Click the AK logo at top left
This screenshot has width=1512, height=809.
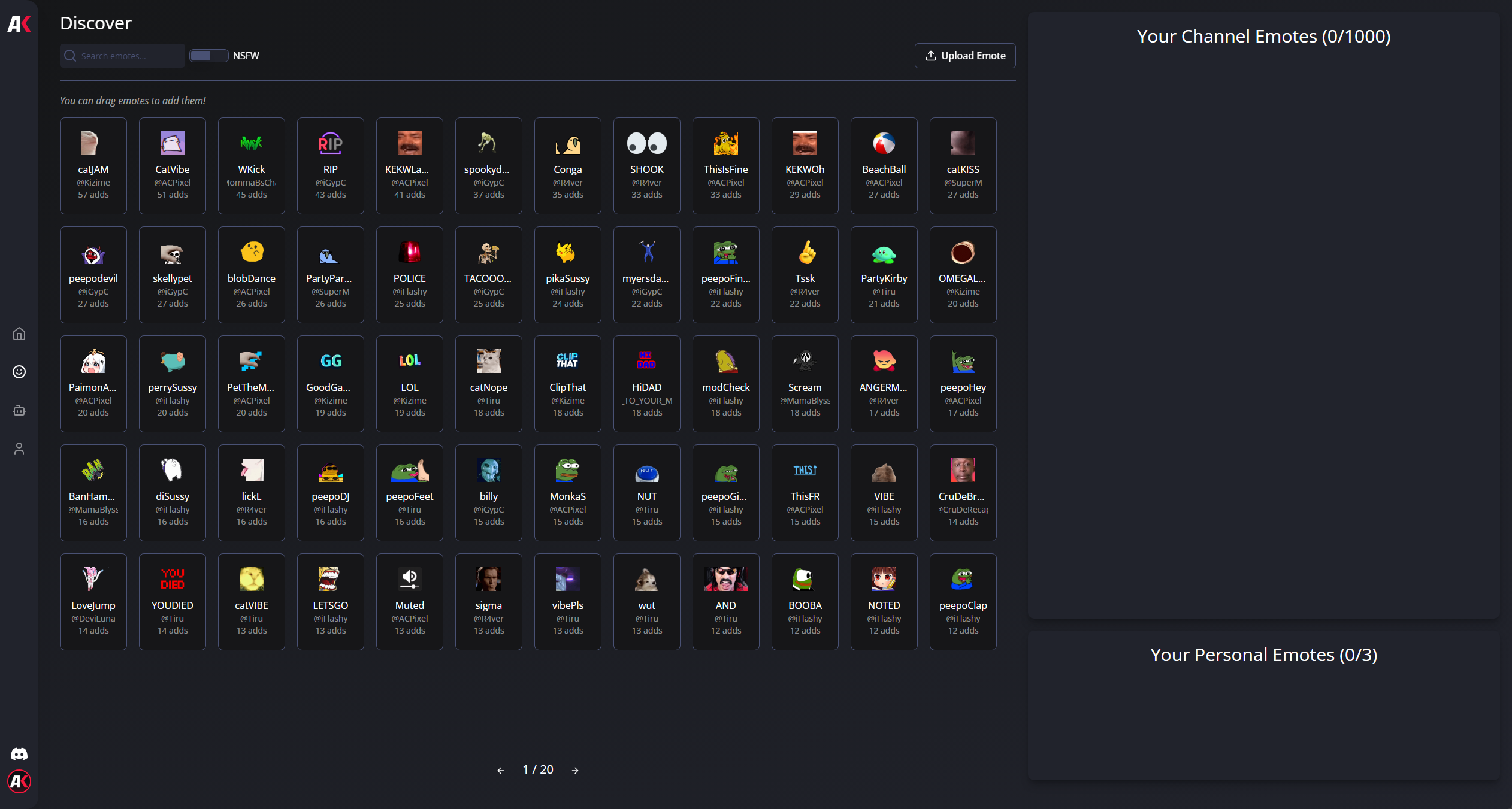tap(19, 24)
